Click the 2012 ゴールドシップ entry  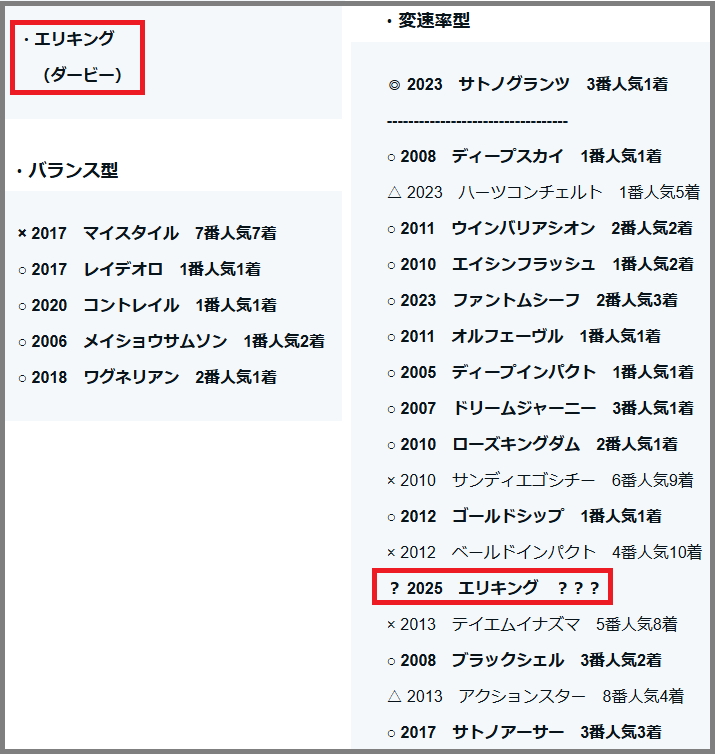(524, 516)
